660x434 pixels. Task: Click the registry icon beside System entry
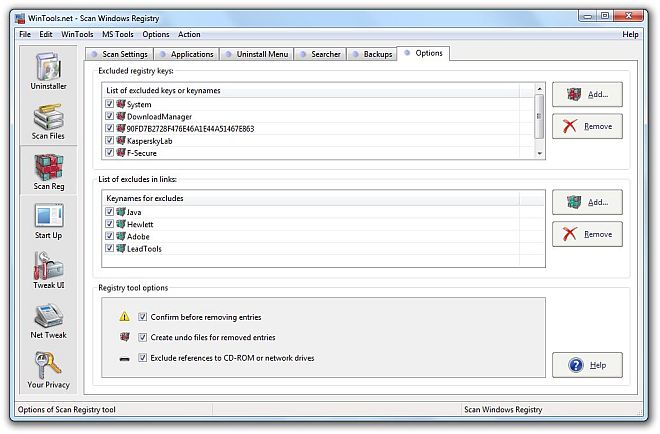click(x=121, y=104)
